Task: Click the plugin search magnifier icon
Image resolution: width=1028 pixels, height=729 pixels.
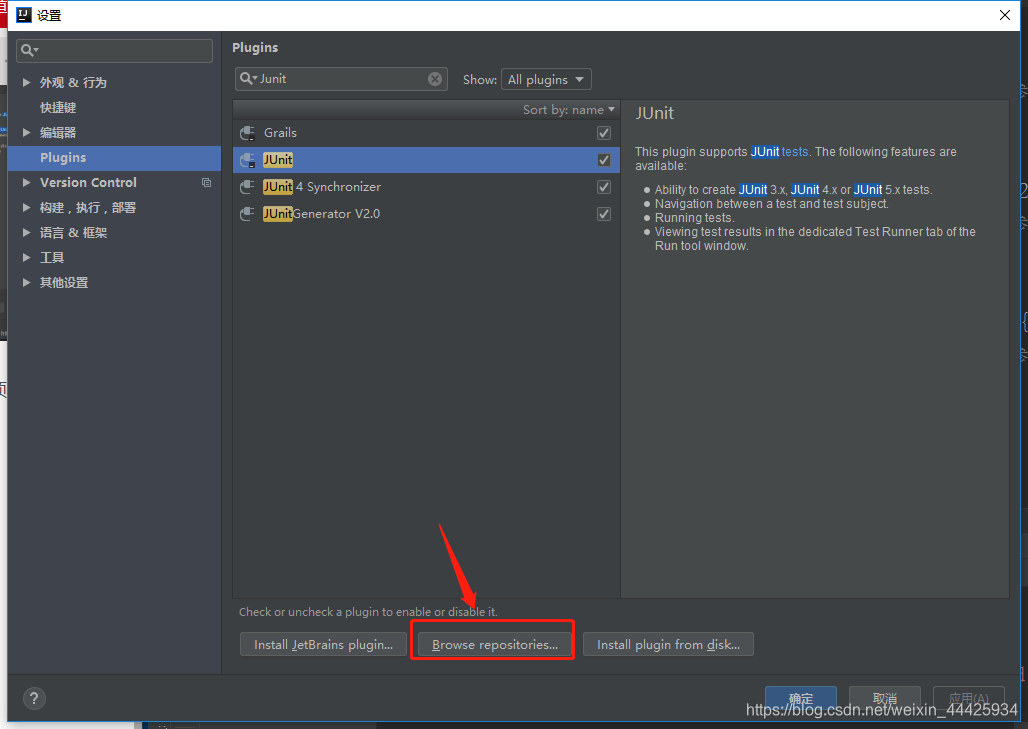Action: [248, 79]
